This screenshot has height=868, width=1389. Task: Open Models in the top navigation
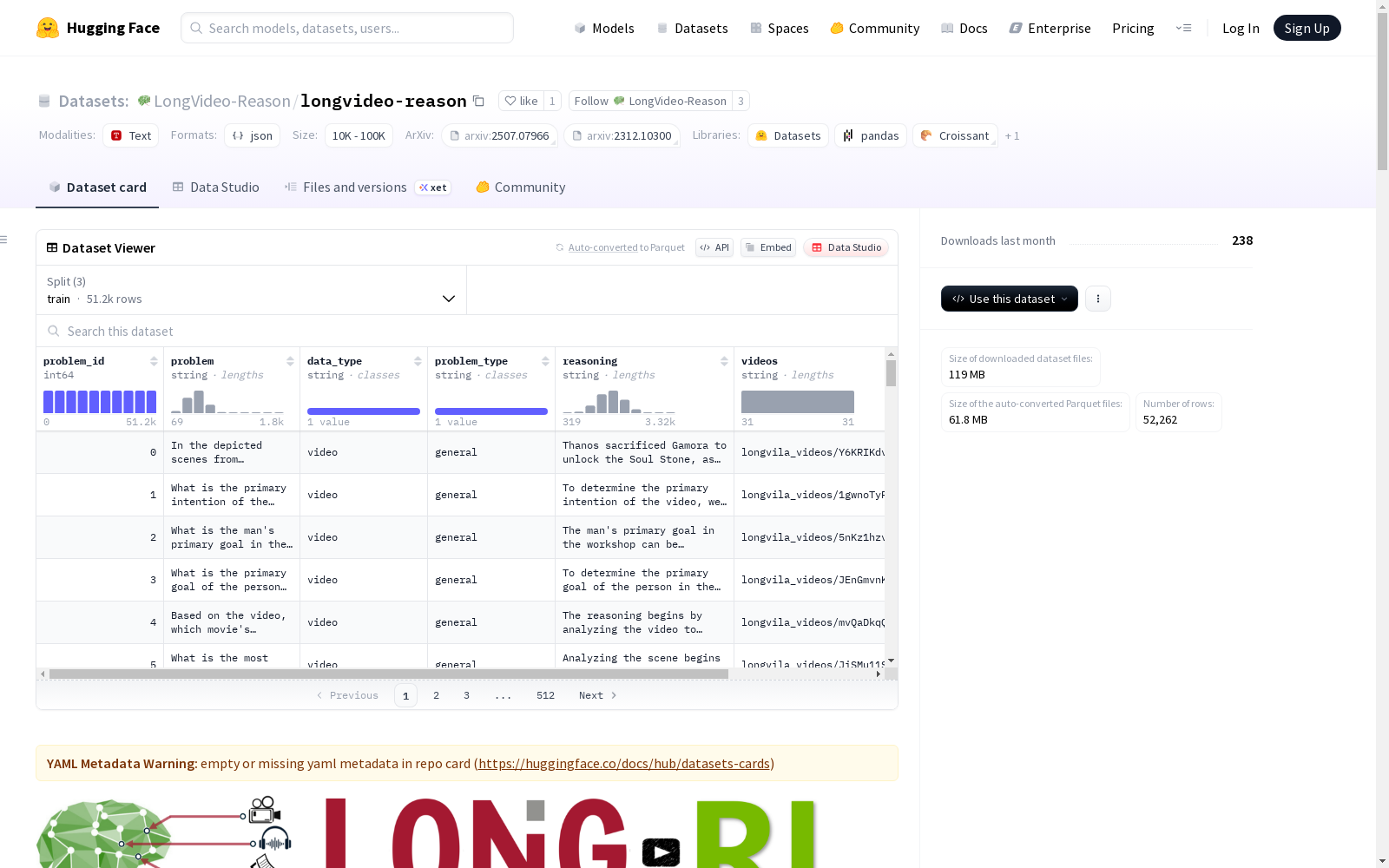coord(604,28)
